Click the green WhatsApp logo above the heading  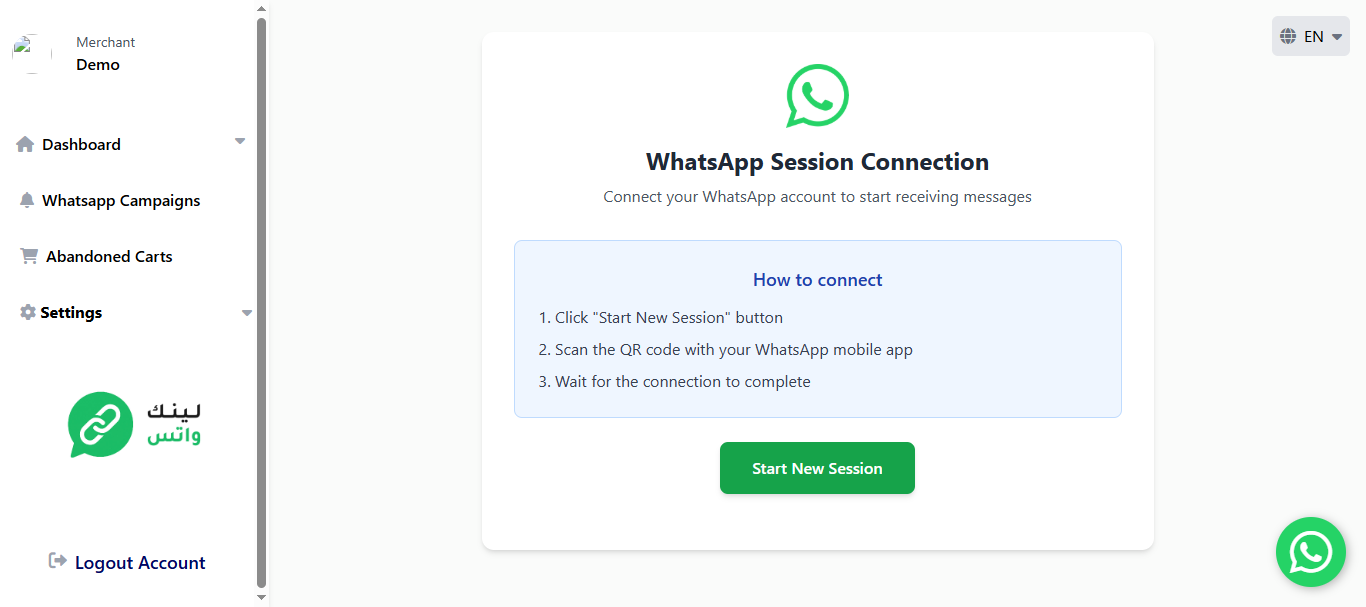pyautogui.click(x=817, y=96)
